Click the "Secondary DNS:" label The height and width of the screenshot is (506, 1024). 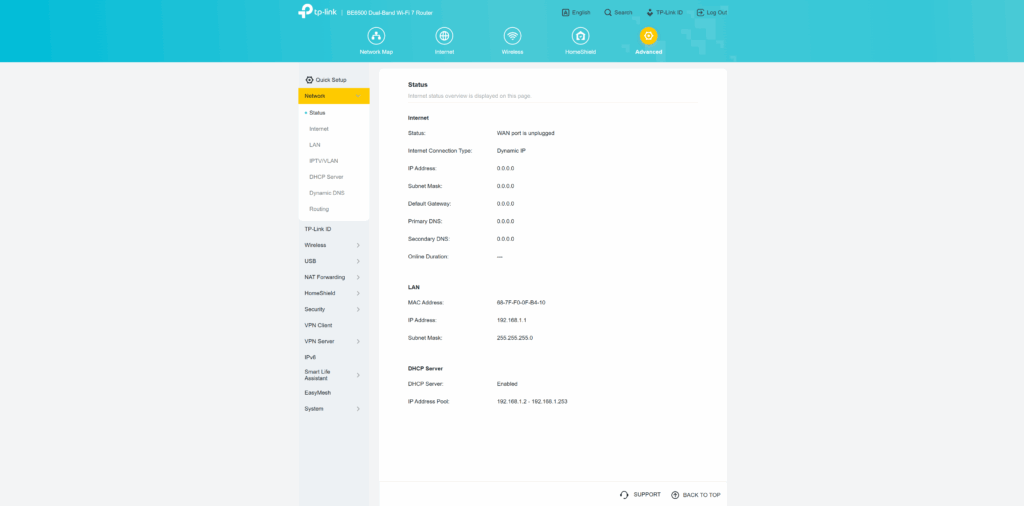tap(429, 239)
